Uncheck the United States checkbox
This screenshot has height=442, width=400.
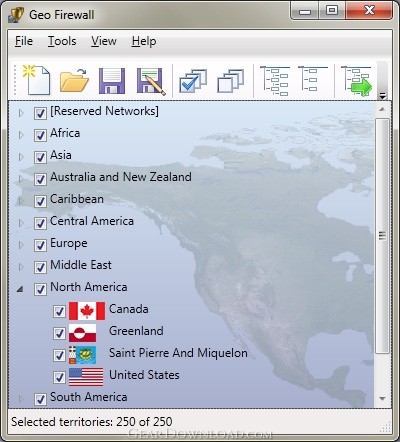[59, 377]
